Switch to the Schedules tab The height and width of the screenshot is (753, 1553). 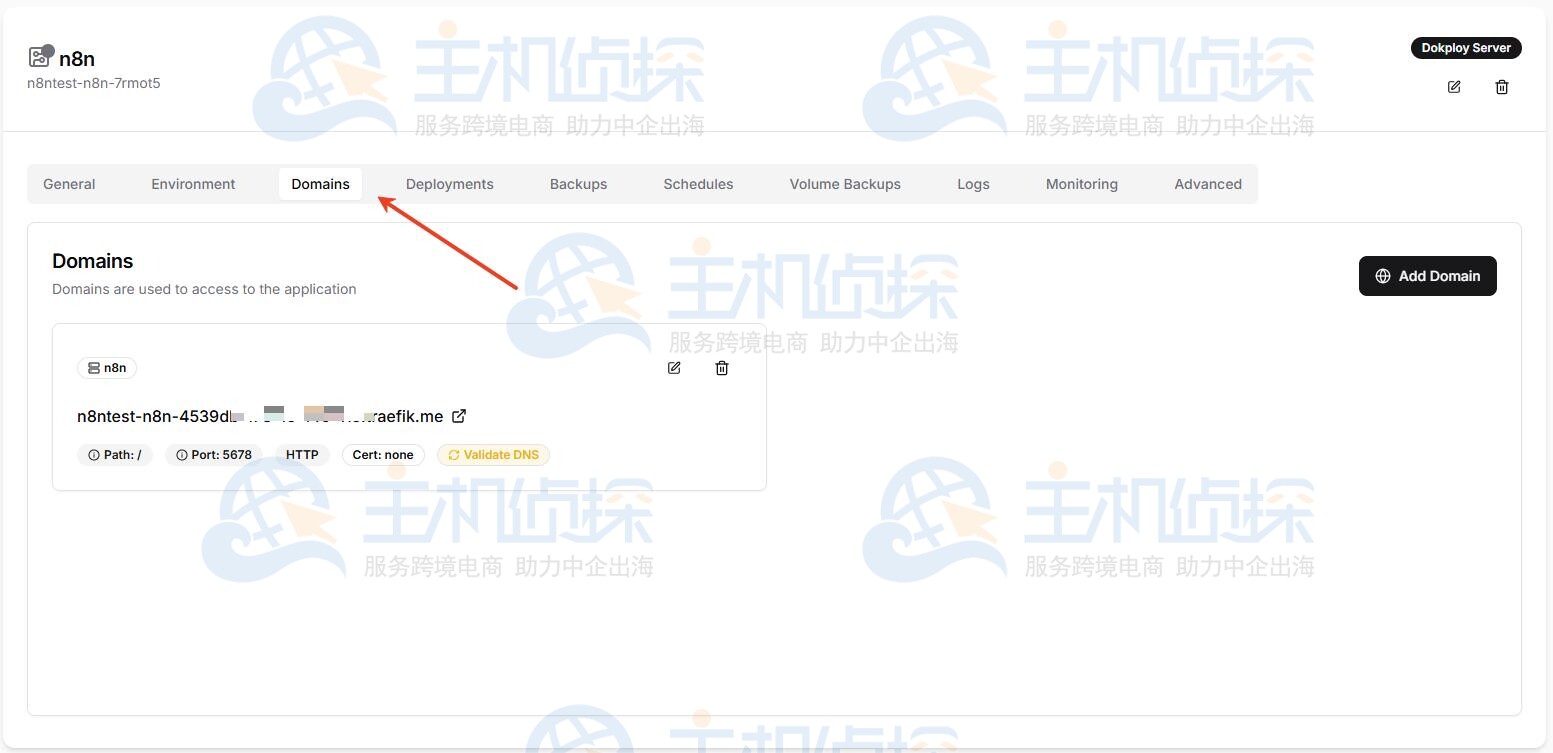tap(698, 184)
